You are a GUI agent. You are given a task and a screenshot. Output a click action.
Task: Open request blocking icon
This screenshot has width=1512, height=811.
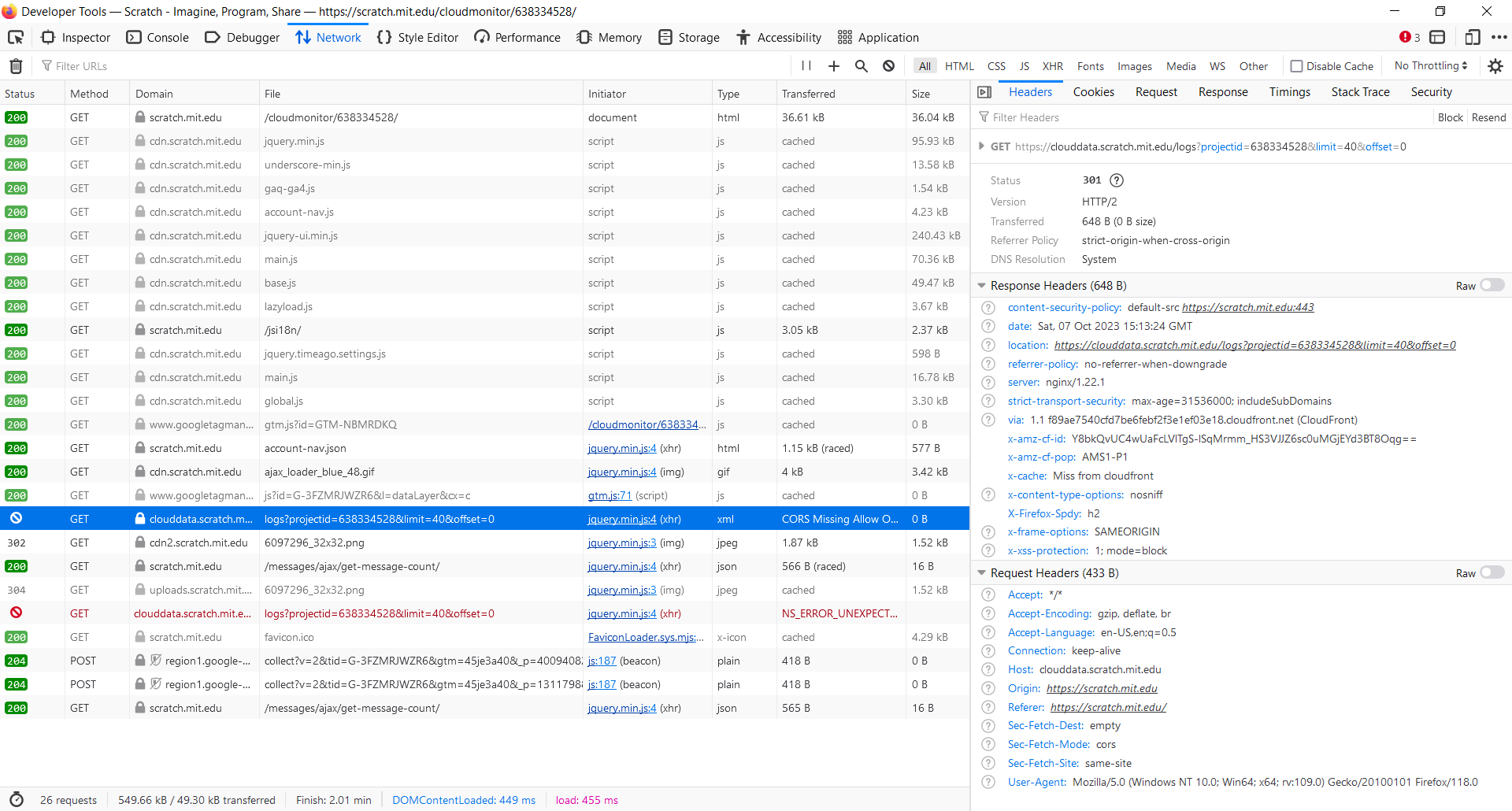[888, 66]
